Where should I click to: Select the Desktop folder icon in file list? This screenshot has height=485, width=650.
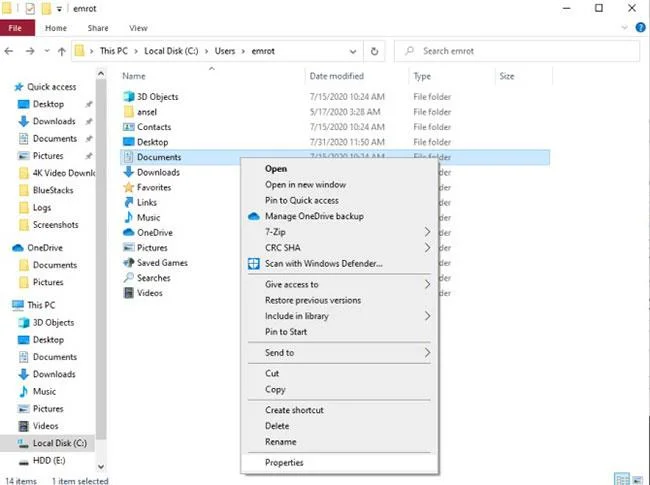(x=129, y=142)
